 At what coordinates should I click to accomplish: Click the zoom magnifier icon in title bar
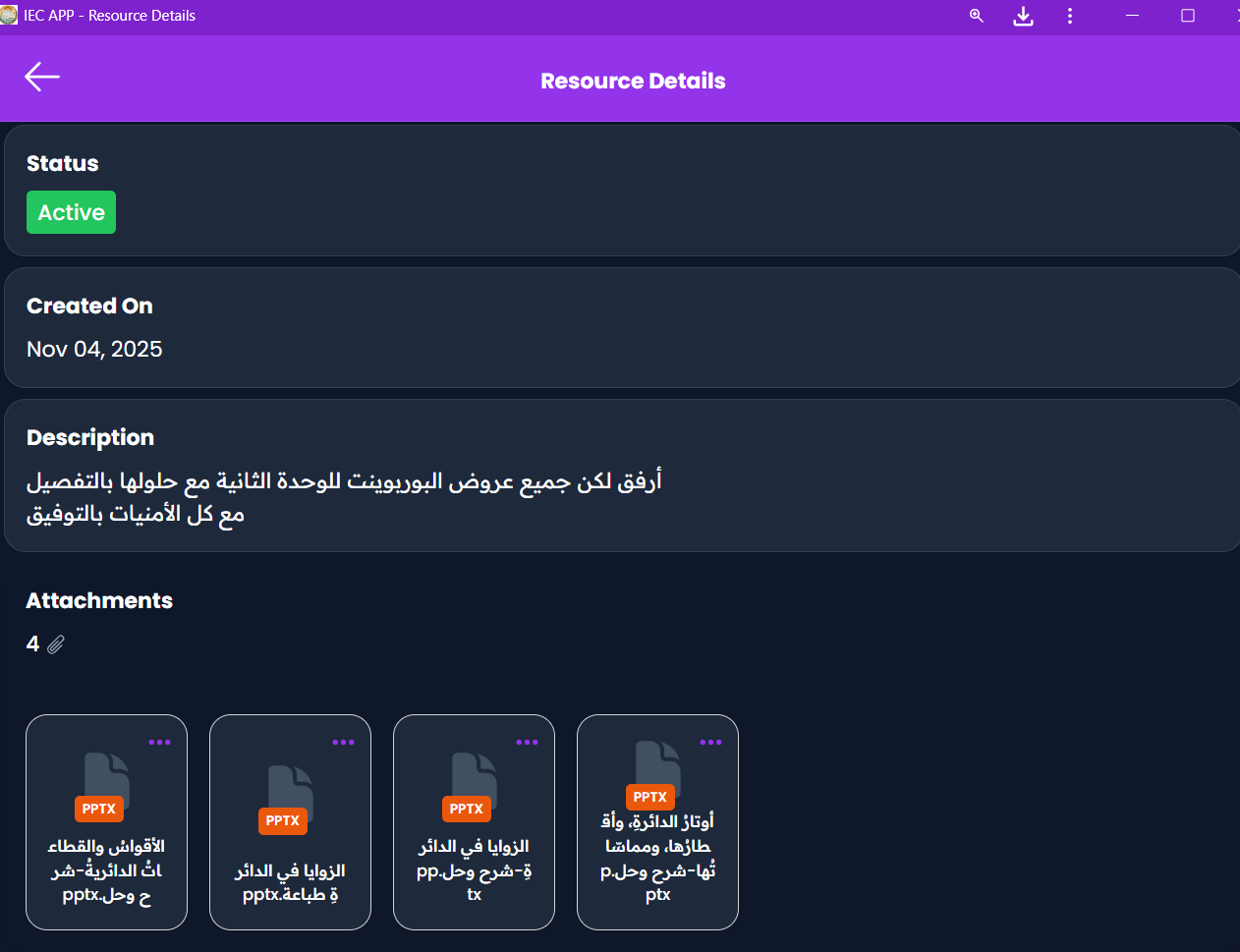976,16
